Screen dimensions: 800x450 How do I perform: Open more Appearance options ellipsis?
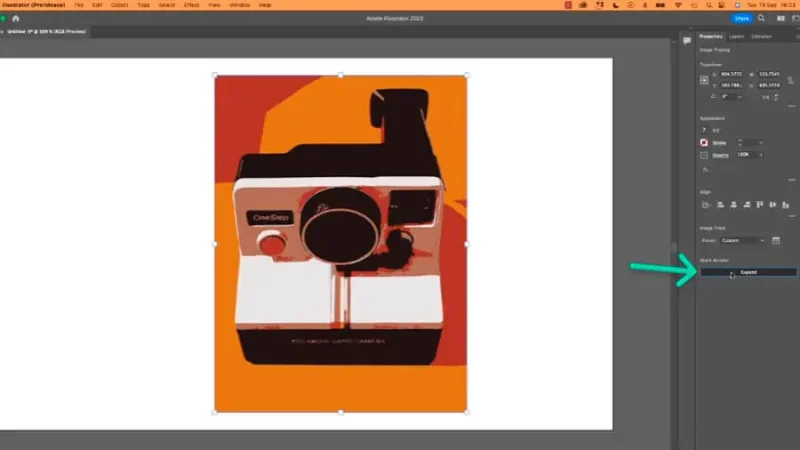coord(791,180)
